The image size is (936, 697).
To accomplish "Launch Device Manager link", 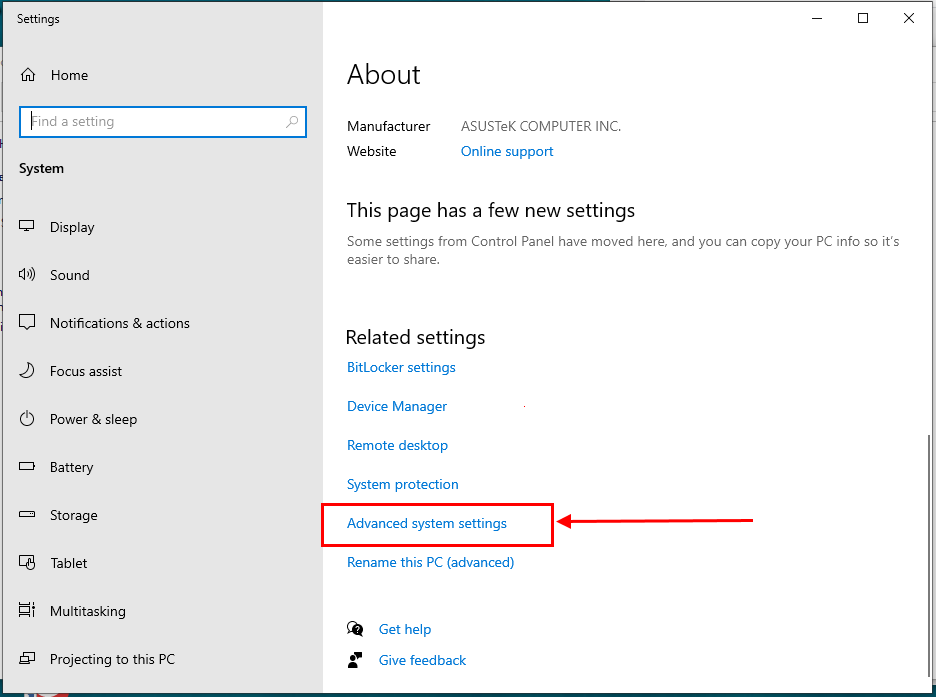I will [397, 406].
